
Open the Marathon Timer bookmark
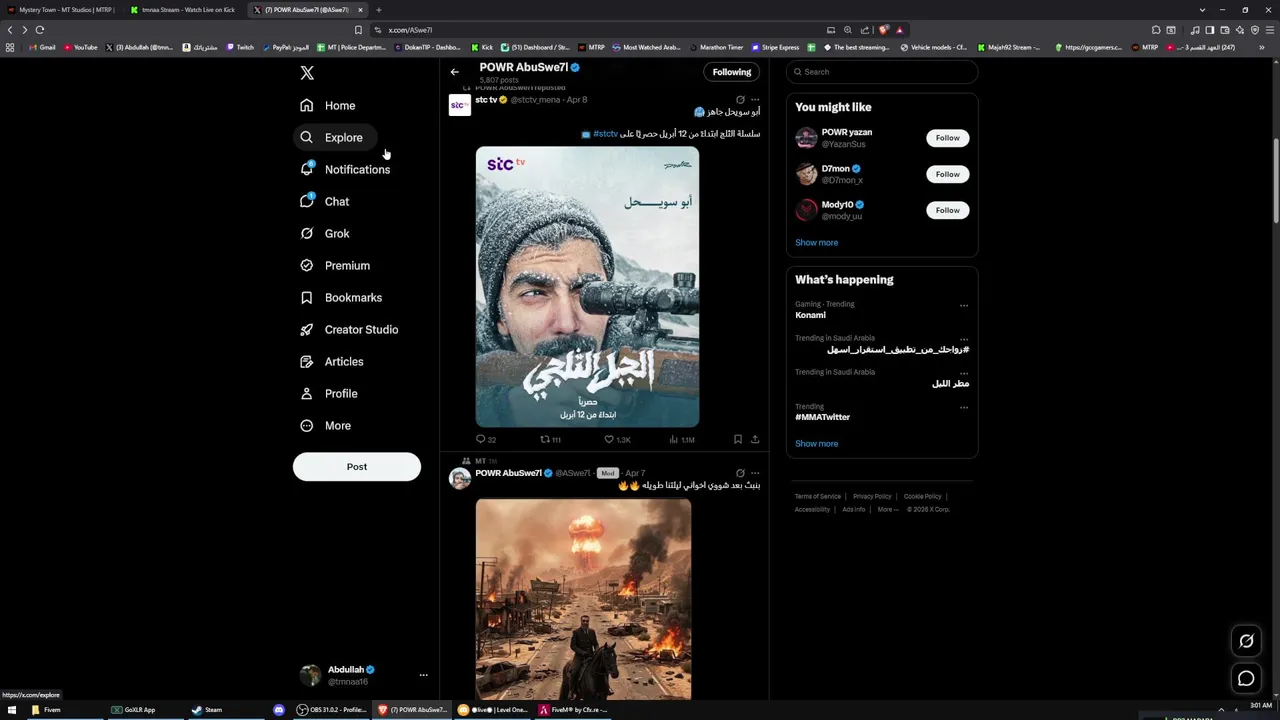(x=715, y=47)
